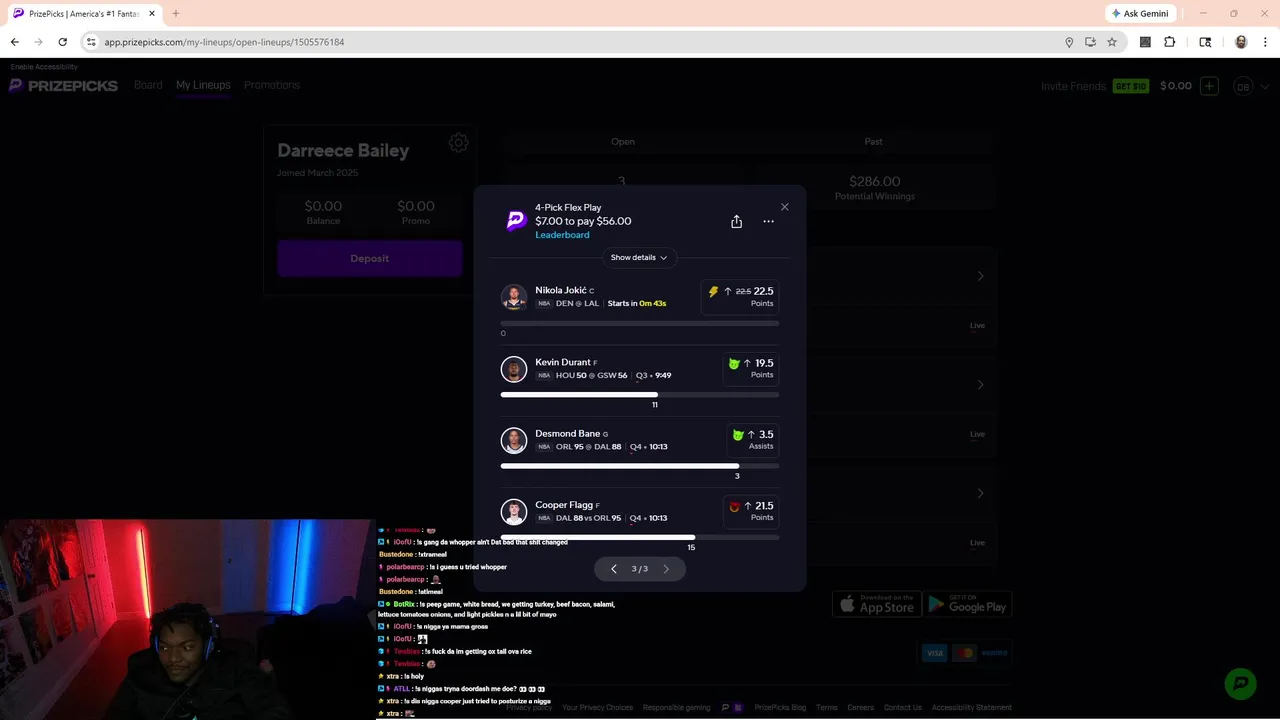Image resolution: width=1280 pixels, height=720 pixels.
Task: Click Nikola Jokić points progress bar
Action: coord(640,324)
